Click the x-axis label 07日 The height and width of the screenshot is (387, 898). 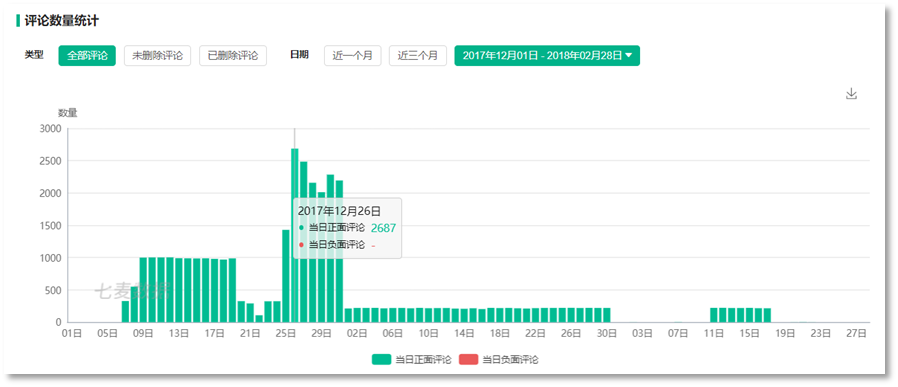(x=678, y=333)
